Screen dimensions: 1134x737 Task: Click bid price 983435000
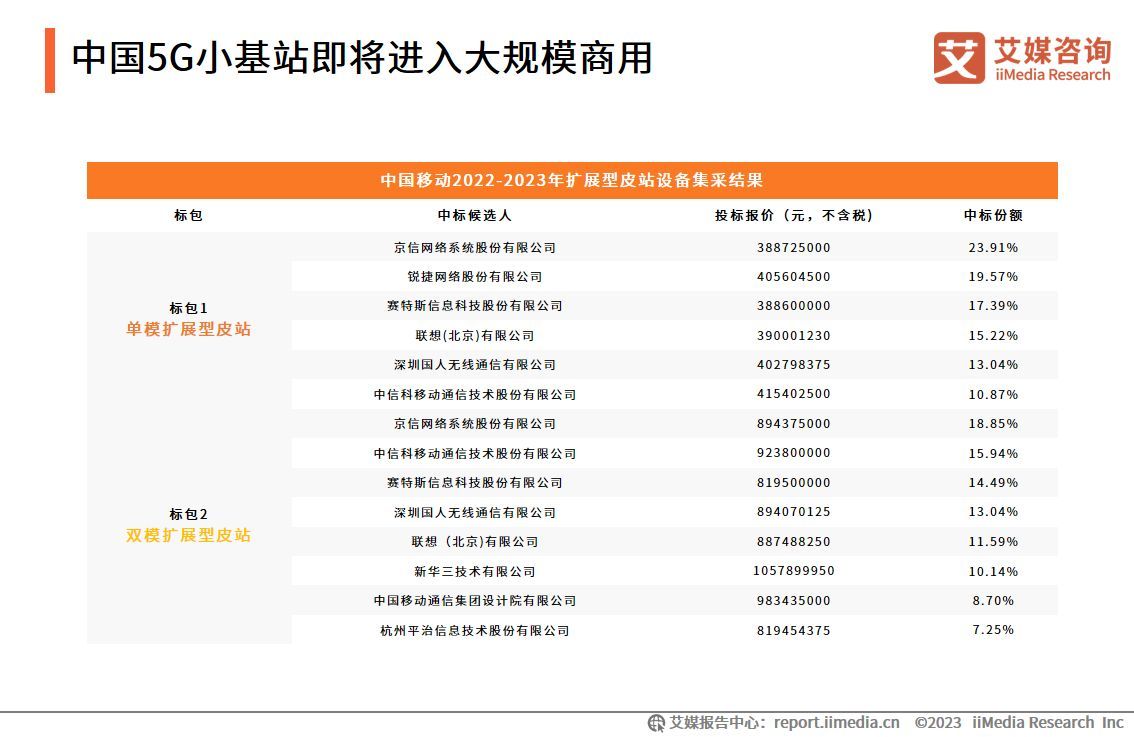(x=794, y=600)
